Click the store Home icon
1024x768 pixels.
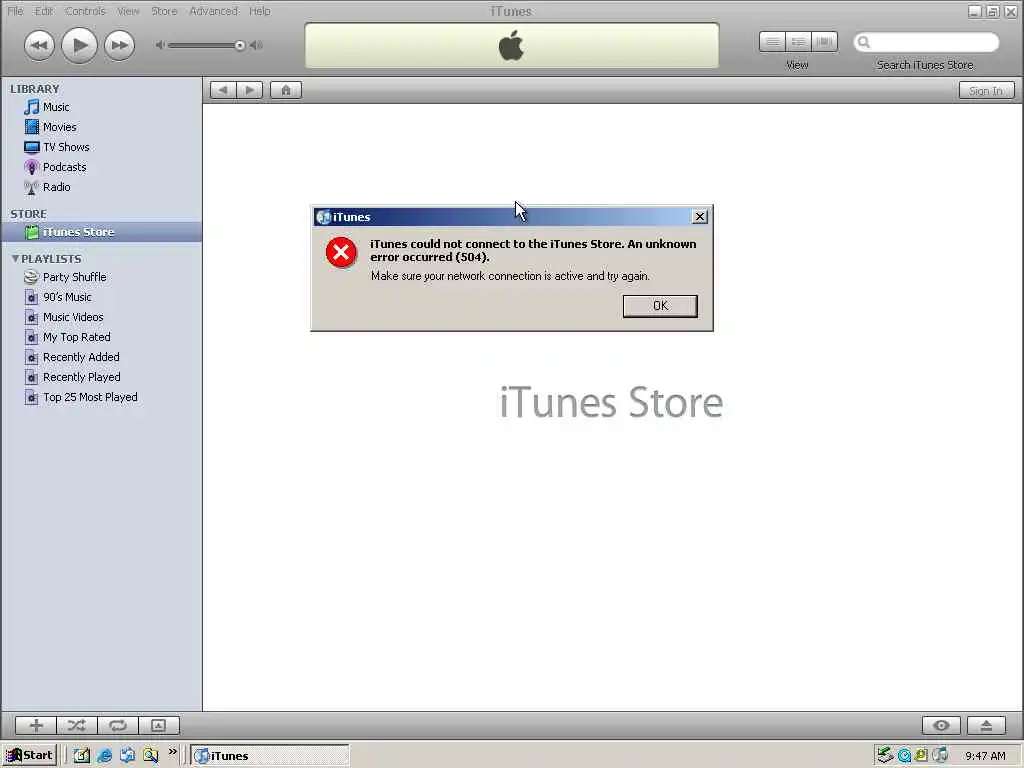click(286, 90)
